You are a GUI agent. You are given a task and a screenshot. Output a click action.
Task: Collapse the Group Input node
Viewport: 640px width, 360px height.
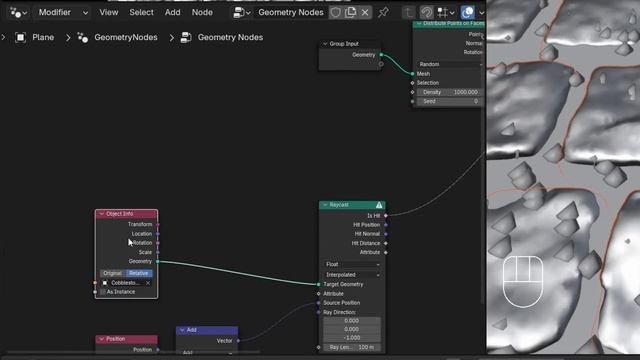pos(325,44)
